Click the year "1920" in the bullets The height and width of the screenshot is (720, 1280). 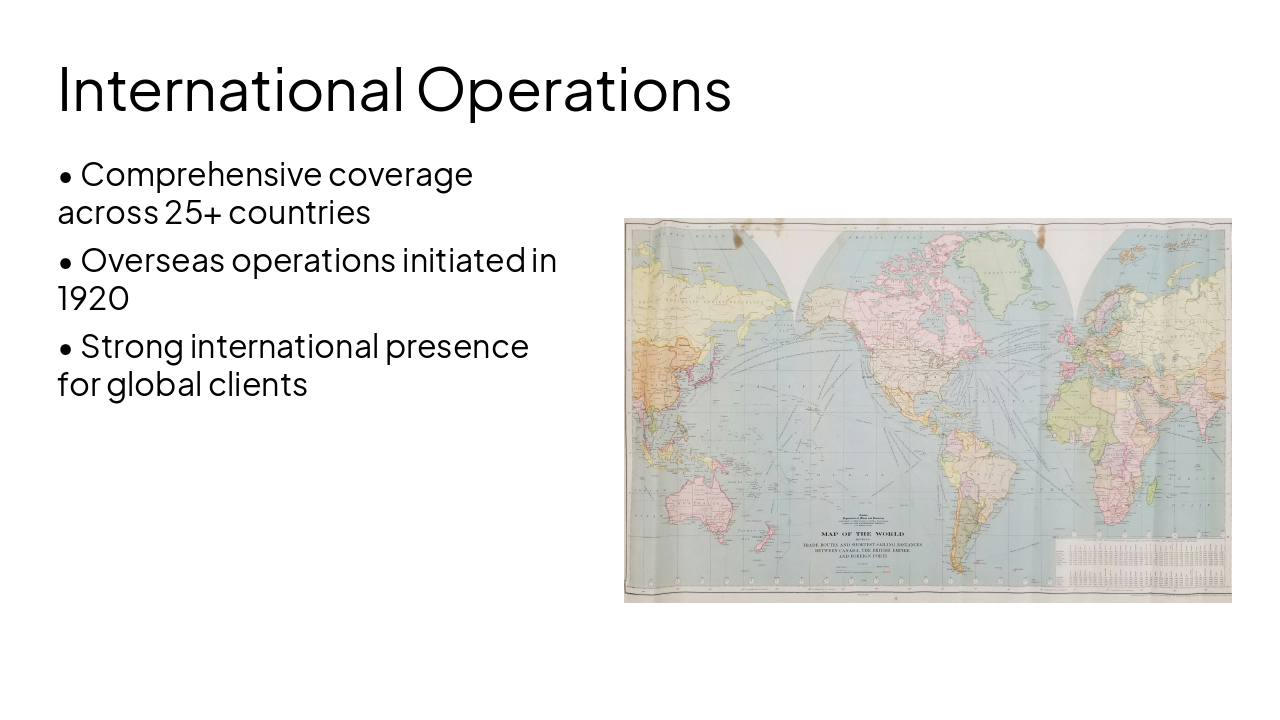[93, 299]
